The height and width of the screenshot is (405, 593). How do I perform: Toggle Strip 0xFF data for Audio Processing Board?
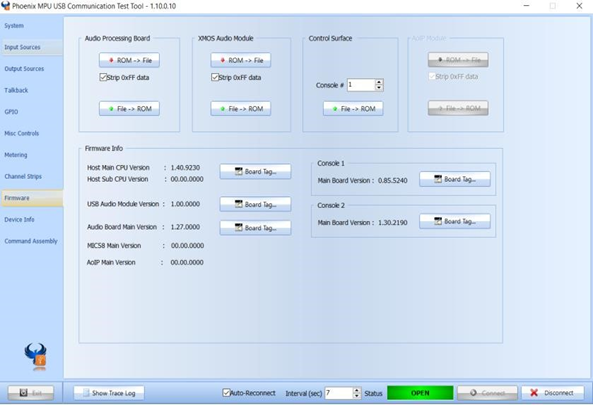coord(103,77)
